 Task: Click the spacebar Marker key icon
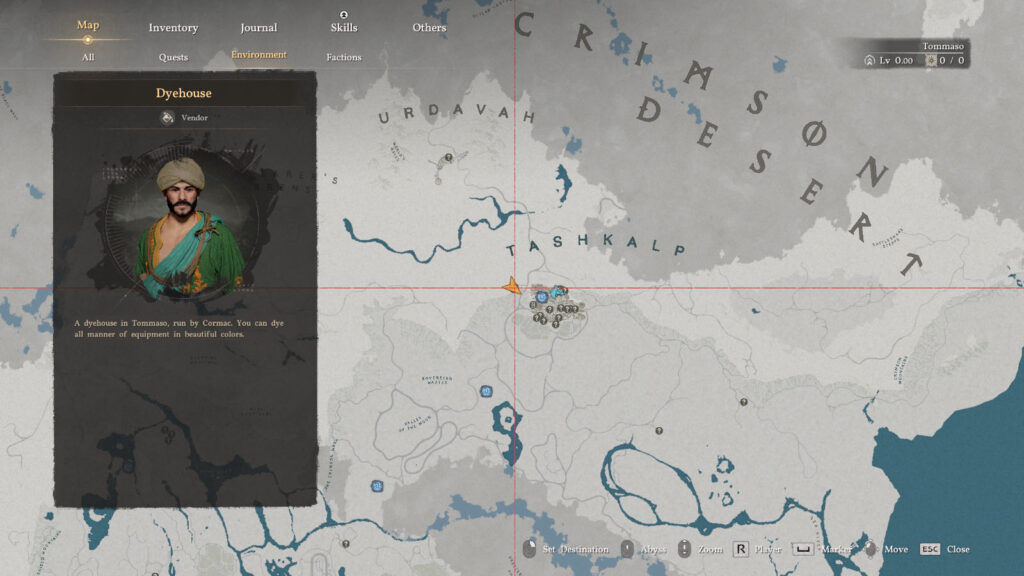click(803, 549)
